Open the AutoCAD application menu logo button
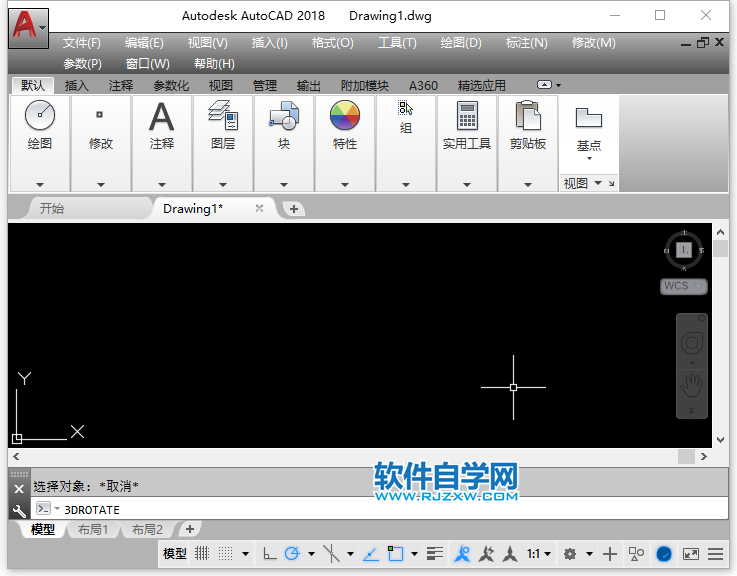This screenshot has height=576, width=737. pos(28,28)
